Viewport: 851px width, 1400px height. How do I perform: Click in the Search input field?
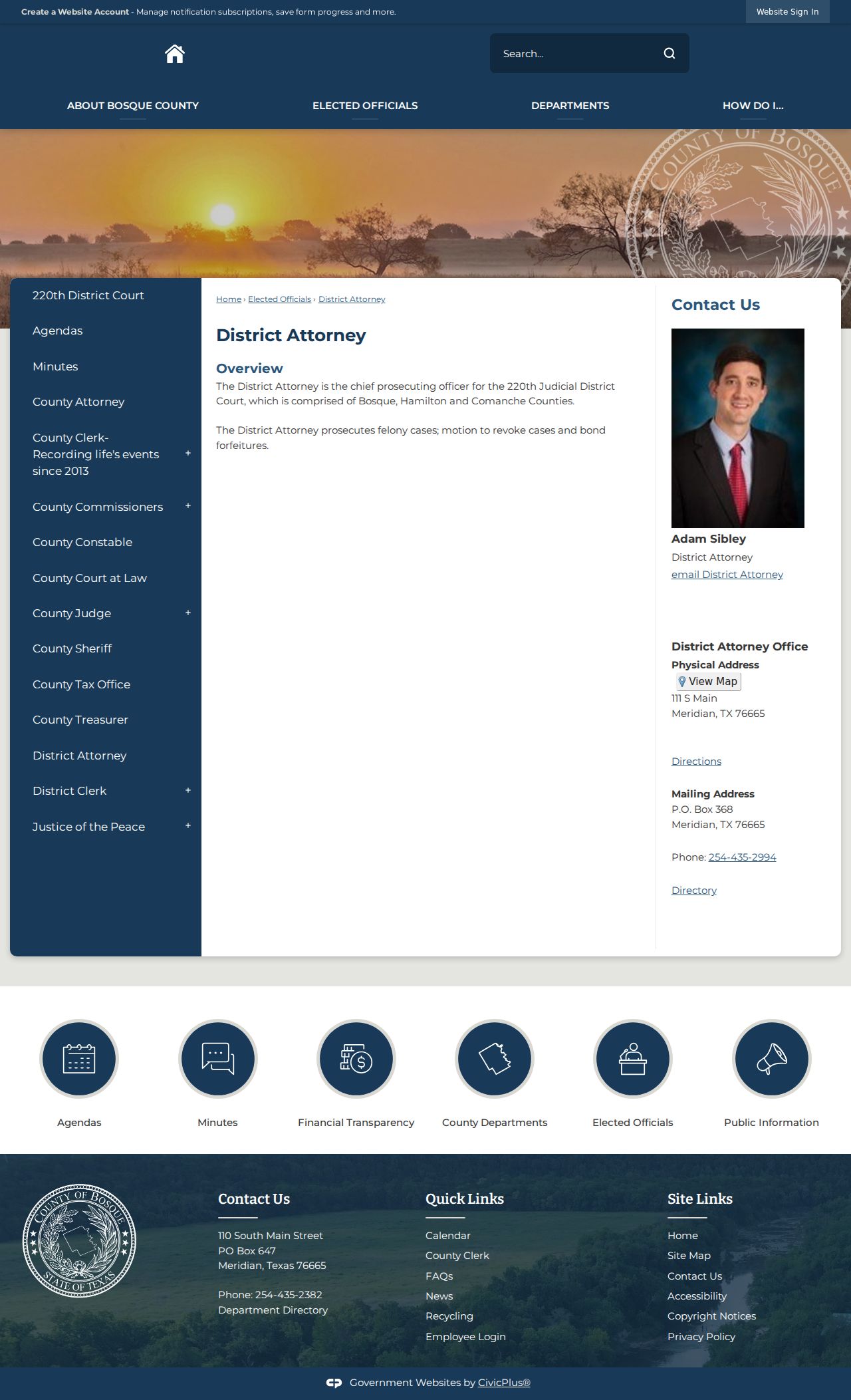click(x=575, y=54)
